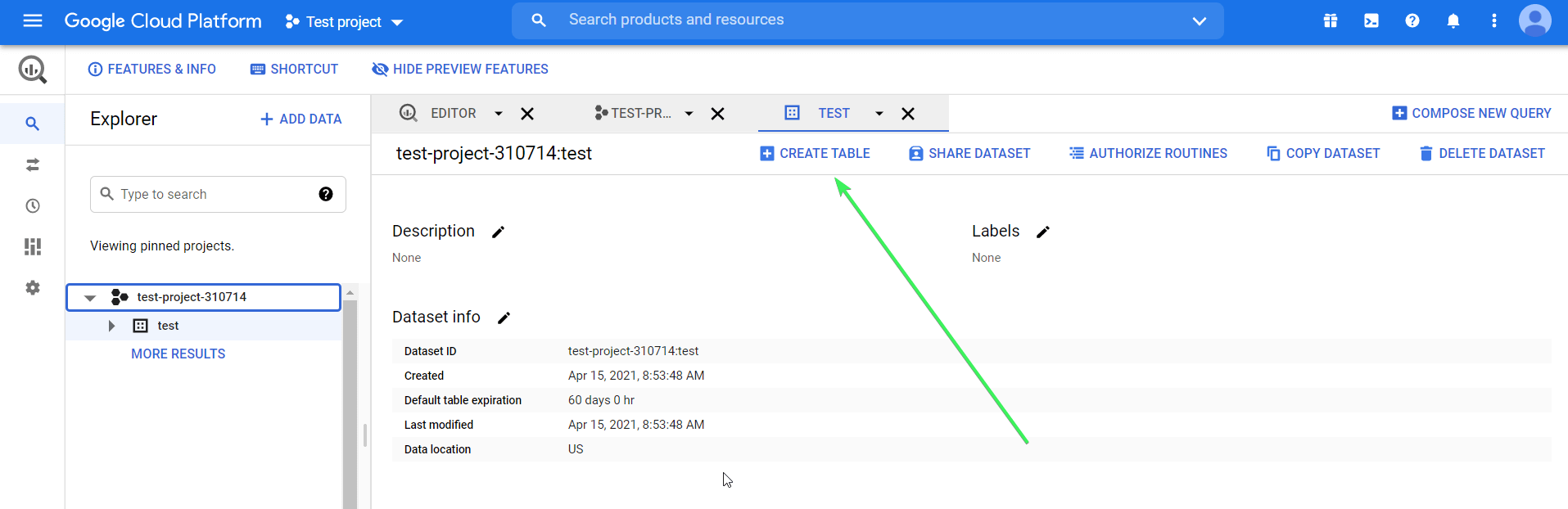Screen dimensions: 1568x509
Task: Click COMPOSE NEW QUERY
Action: point(1471,114)
